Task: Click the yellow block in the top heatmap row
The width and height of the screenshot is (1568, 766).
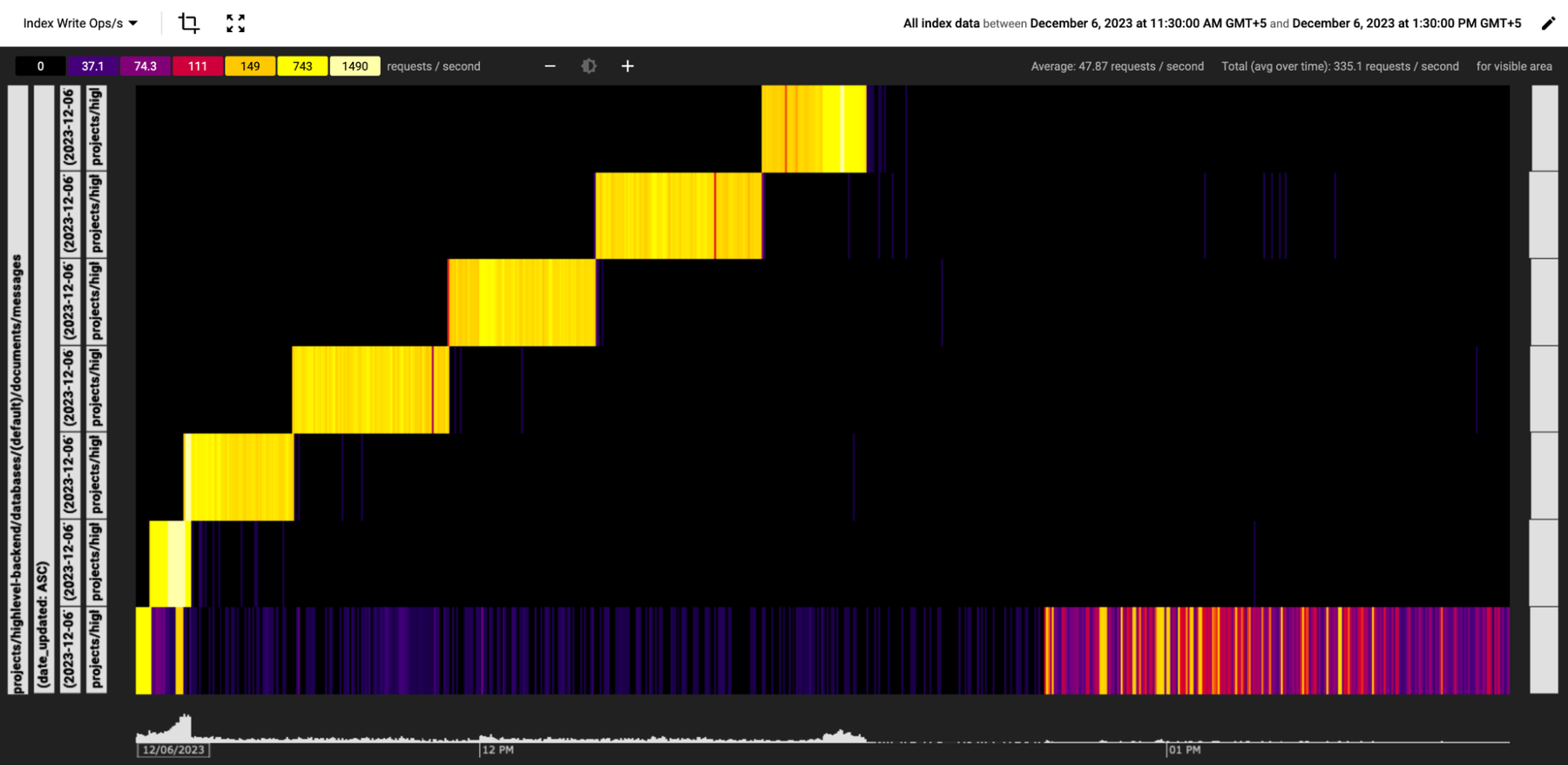Action: tap(814, 129)
